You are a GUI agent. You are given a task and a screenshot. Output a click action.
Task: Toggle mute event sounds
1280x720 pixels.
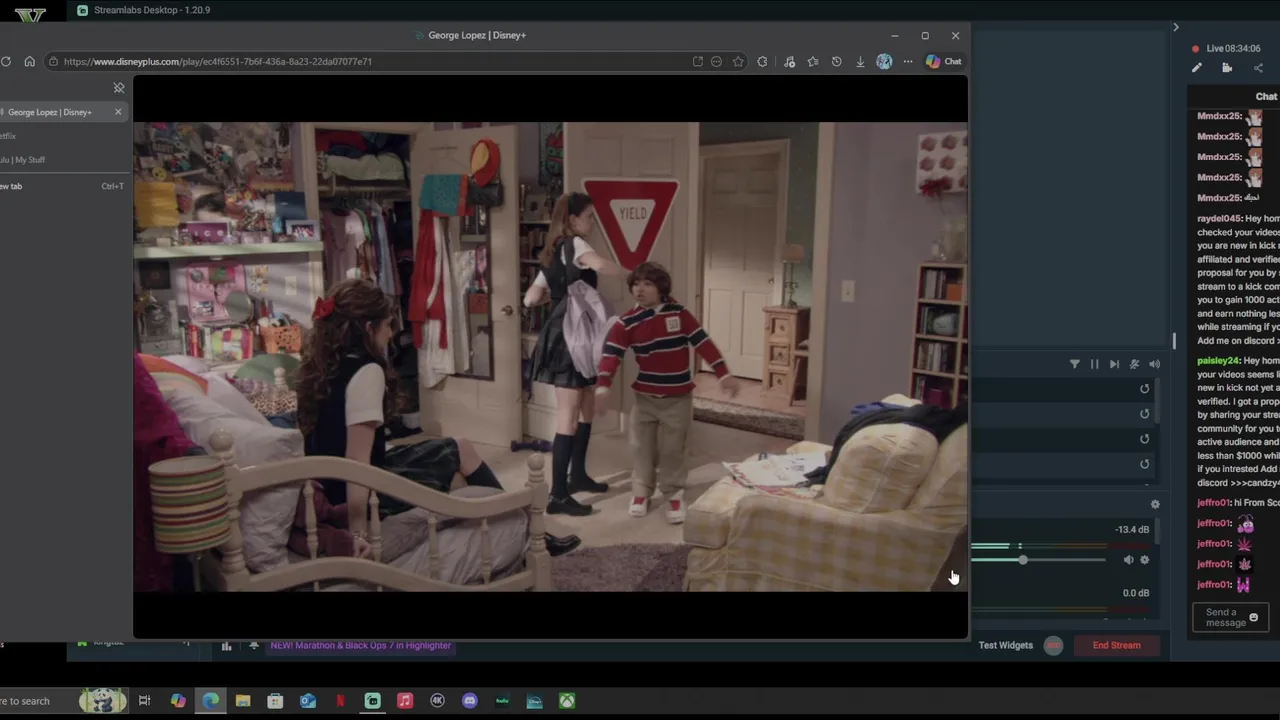[x=1134, y=364]
